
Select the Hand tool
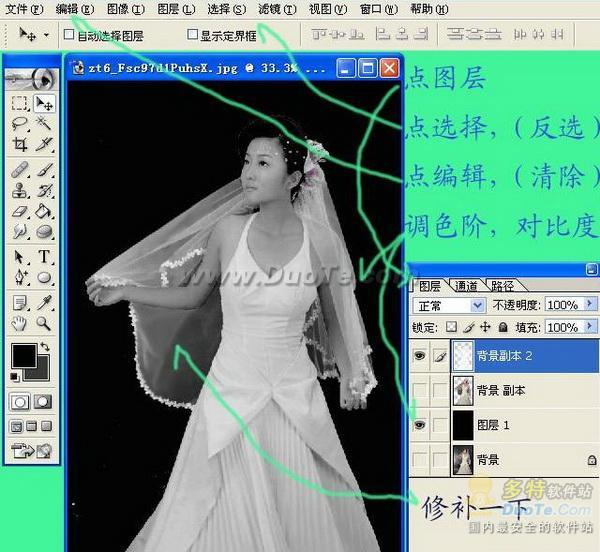19,323
